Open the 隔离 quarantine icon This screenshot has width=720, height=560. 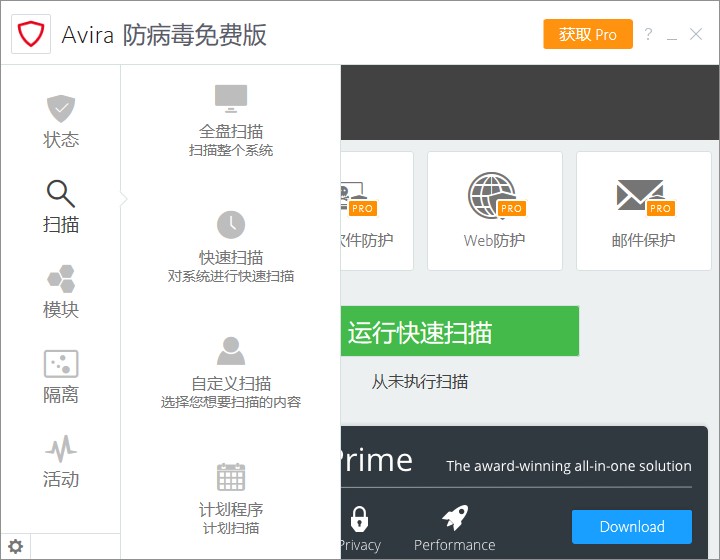pyautogui.click(x=61, y=364)
